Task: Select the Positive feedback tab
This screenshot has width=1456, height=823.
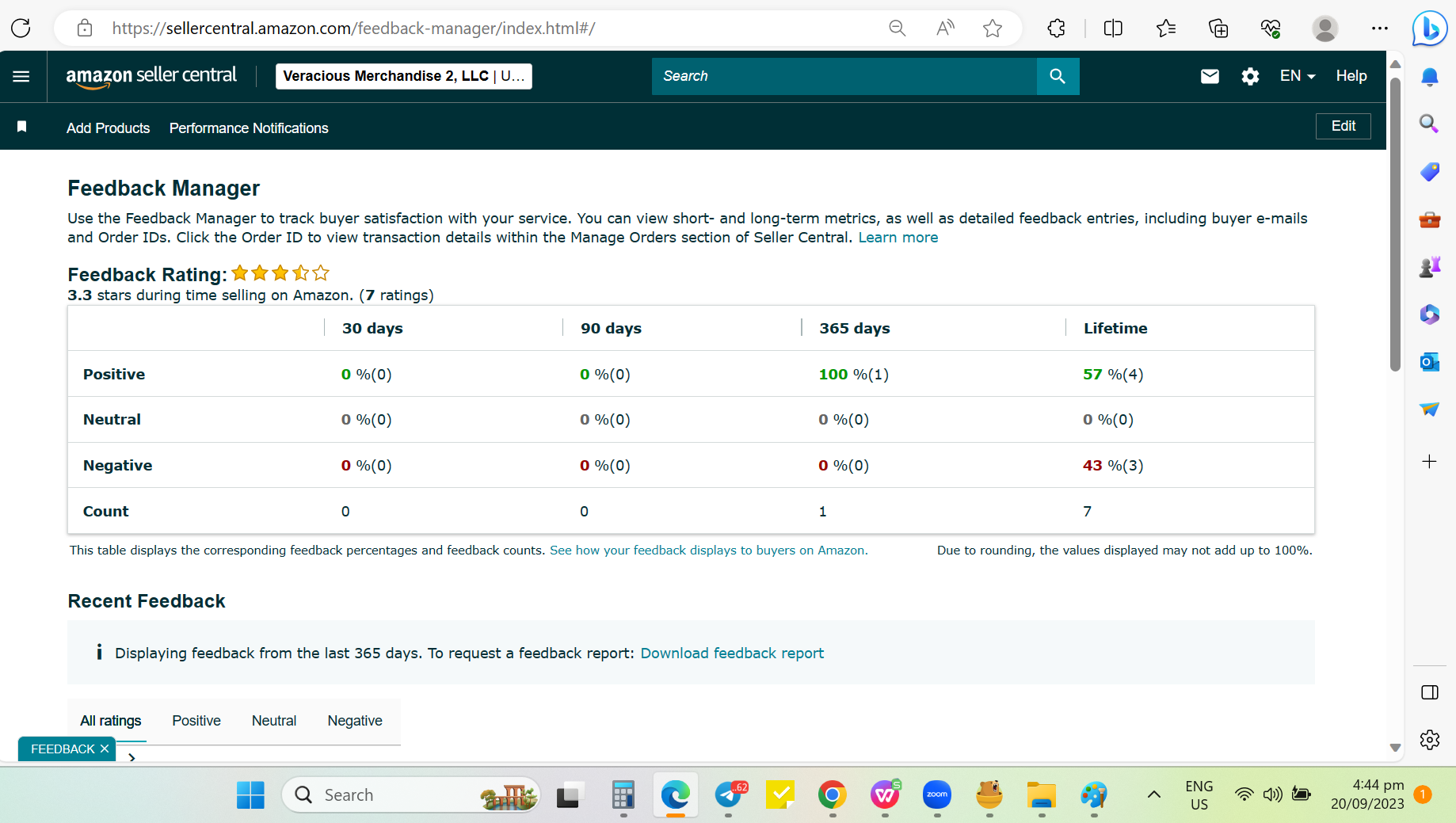Action: pyautogui.click(x=196, y=721)
